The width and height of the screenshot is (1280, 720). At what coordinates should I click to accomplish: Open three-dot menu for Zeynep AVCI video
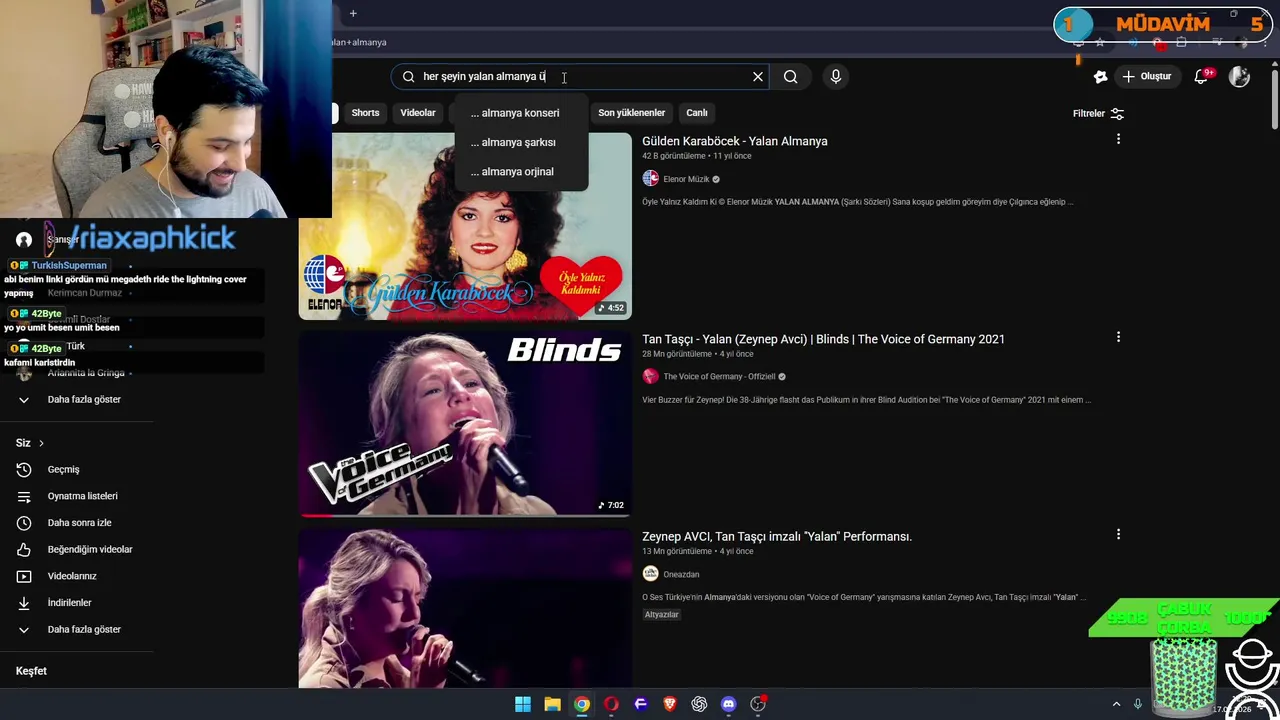pyautogui.click(x=1118, y=534)
